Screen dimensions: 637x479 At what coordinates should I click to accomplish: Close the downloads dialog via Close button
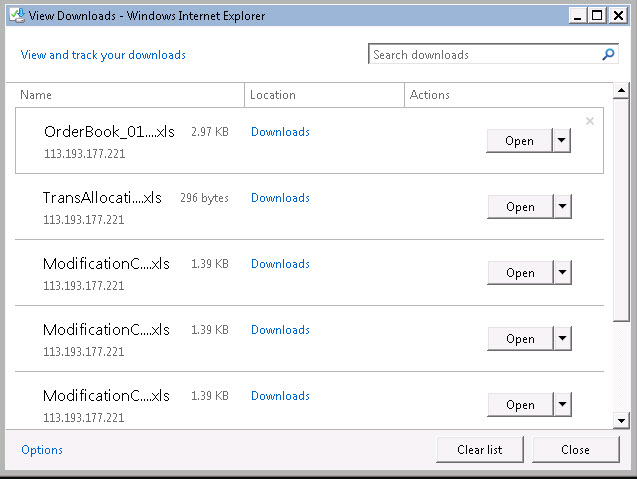pos(575,450)
